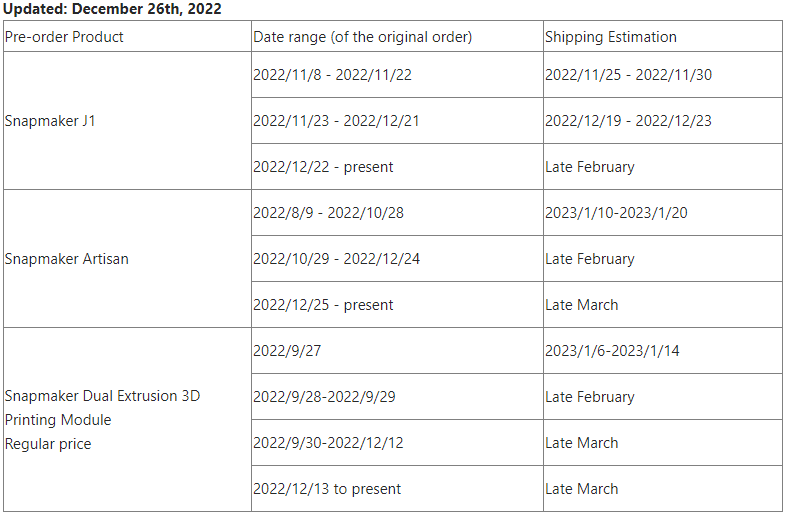Click the '2022/12/13 to present' cell
789x516 pixels.
coord(327,489)
